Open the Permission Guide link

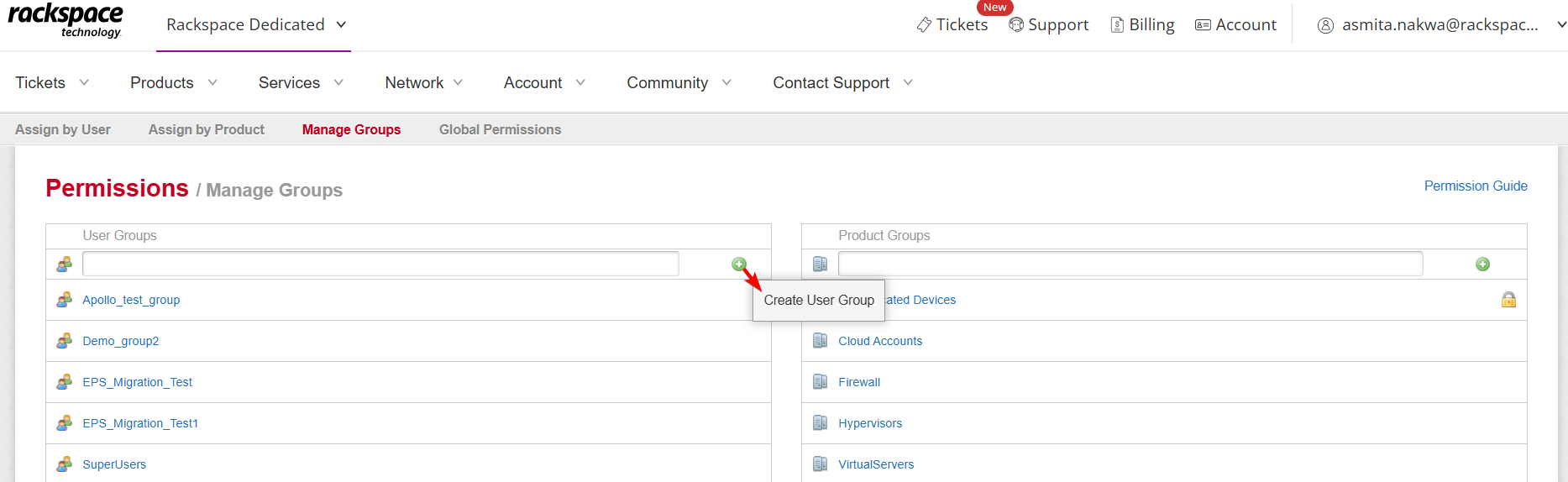pos(1476,186)
